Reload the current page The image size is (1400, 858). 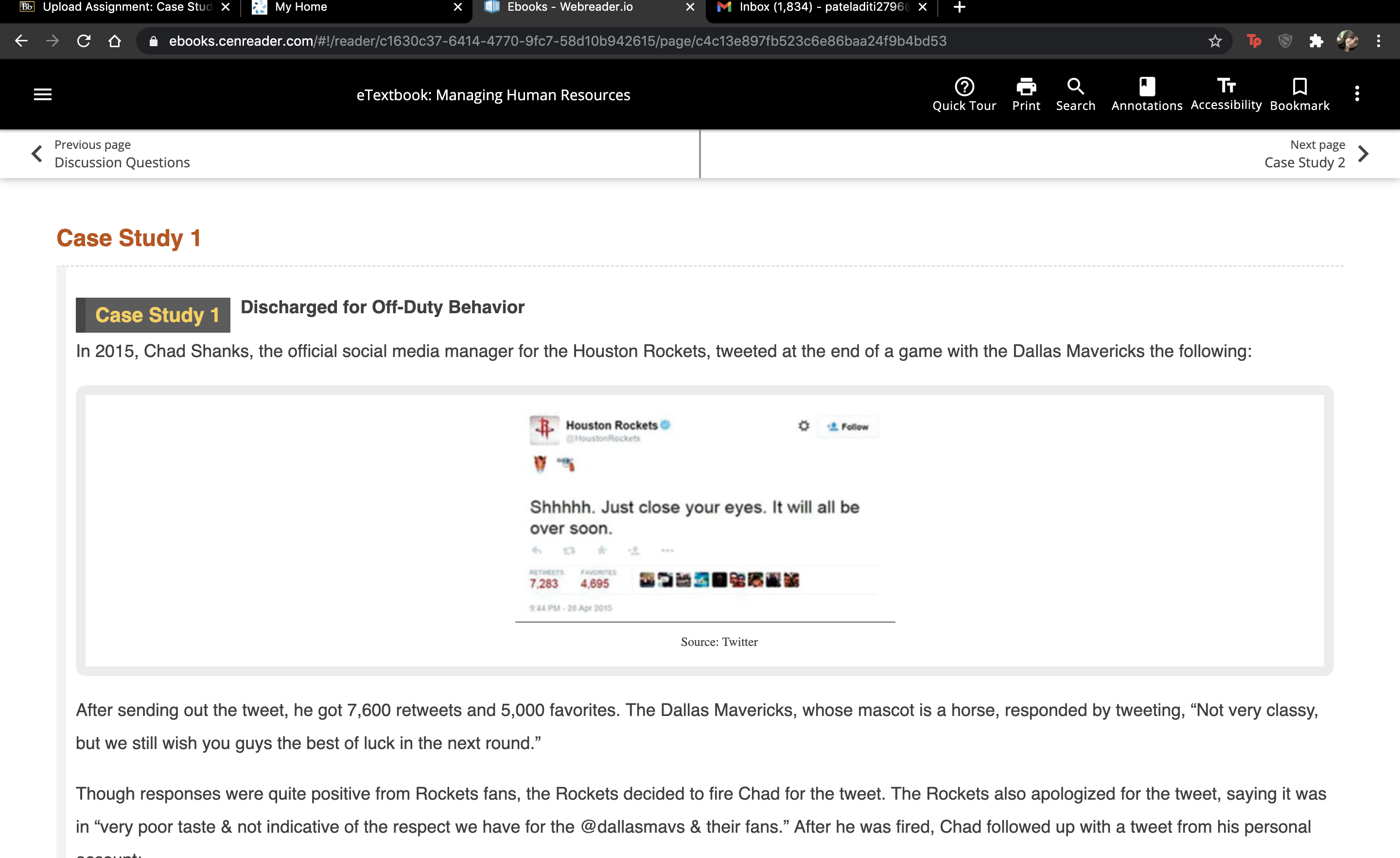coord(84,41)
